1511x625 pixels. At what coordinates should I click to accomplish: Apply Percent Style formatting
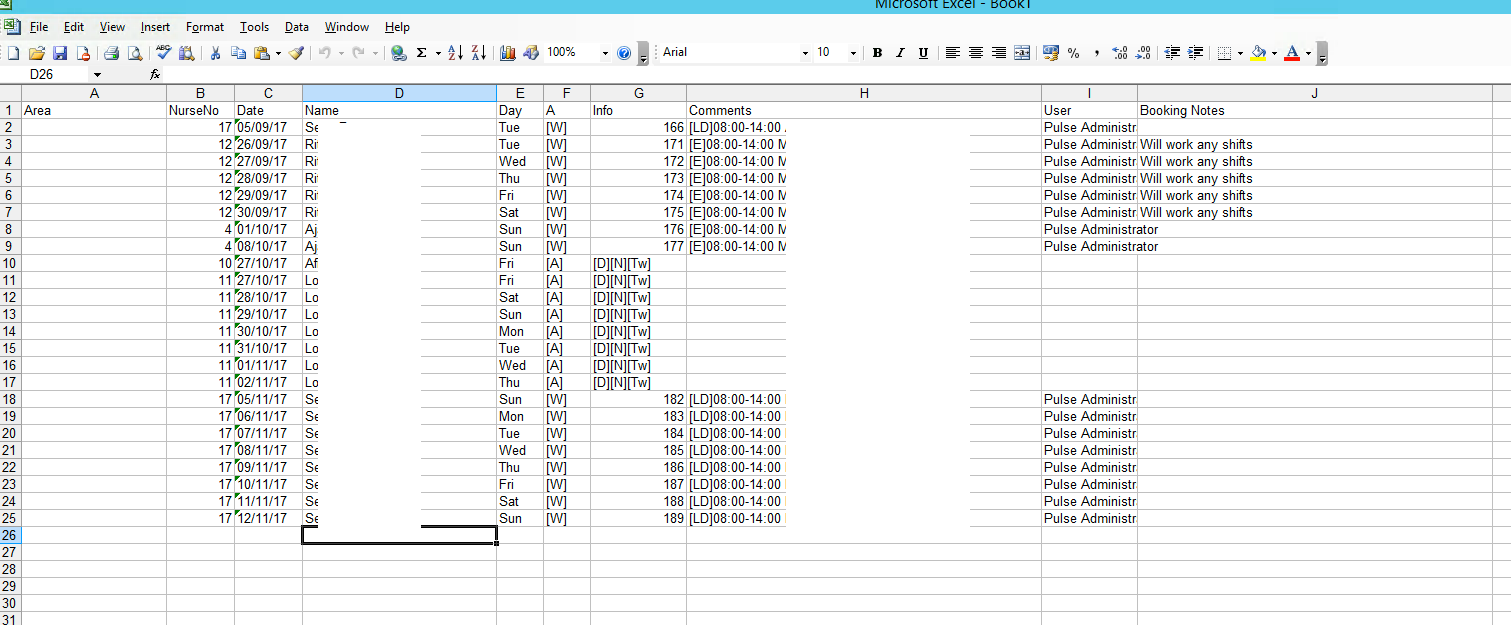(1074, 53)
